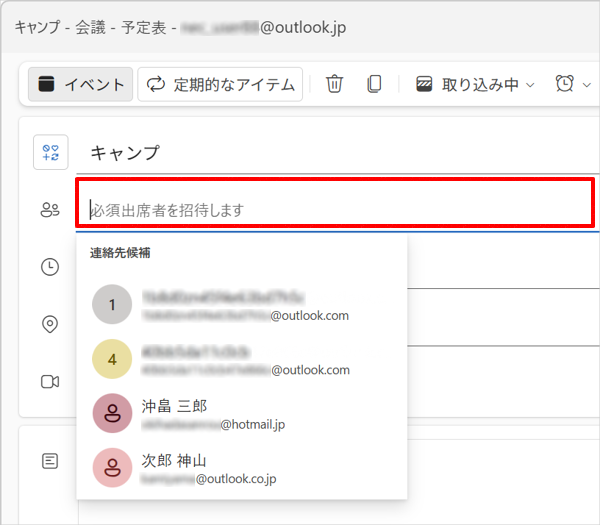
Task: Click the copy/duplicate event icon
Action: pos(374,84)
